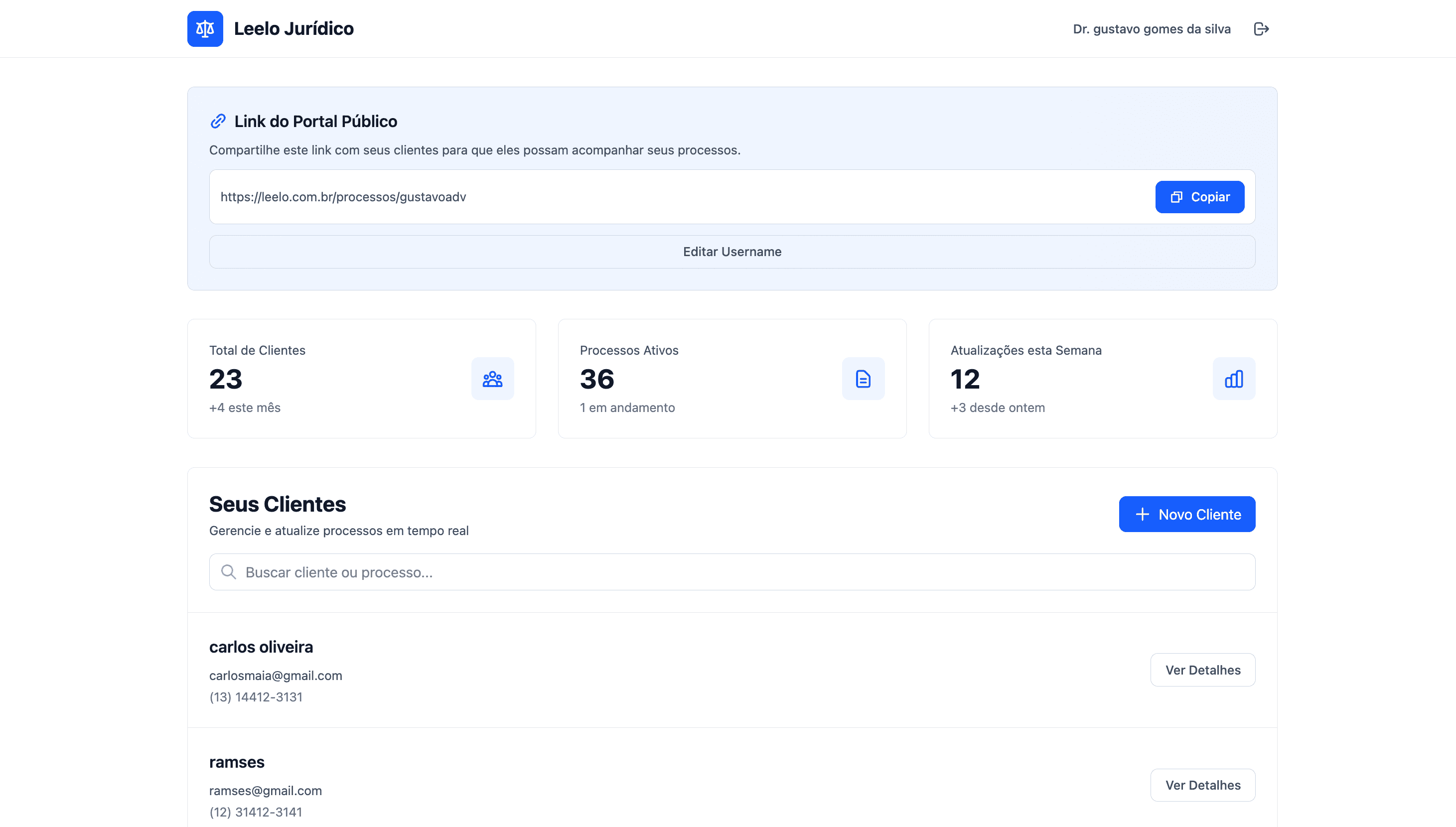This screenshot has width=1456, height=827.
Task: Click the logout icon in top right
Action: [x=1261, y=28]
